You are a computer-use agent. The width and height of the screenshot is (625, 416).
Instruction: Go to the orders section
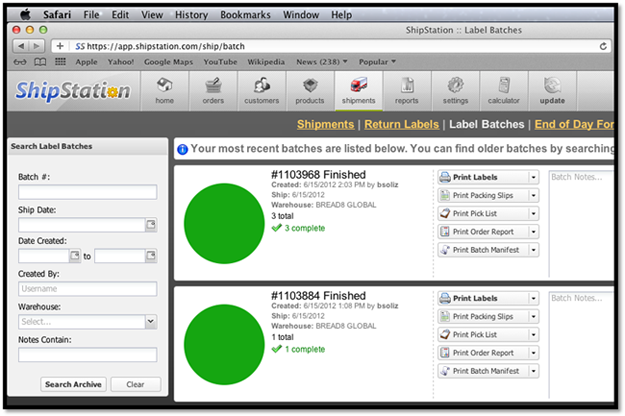[214, 90]
